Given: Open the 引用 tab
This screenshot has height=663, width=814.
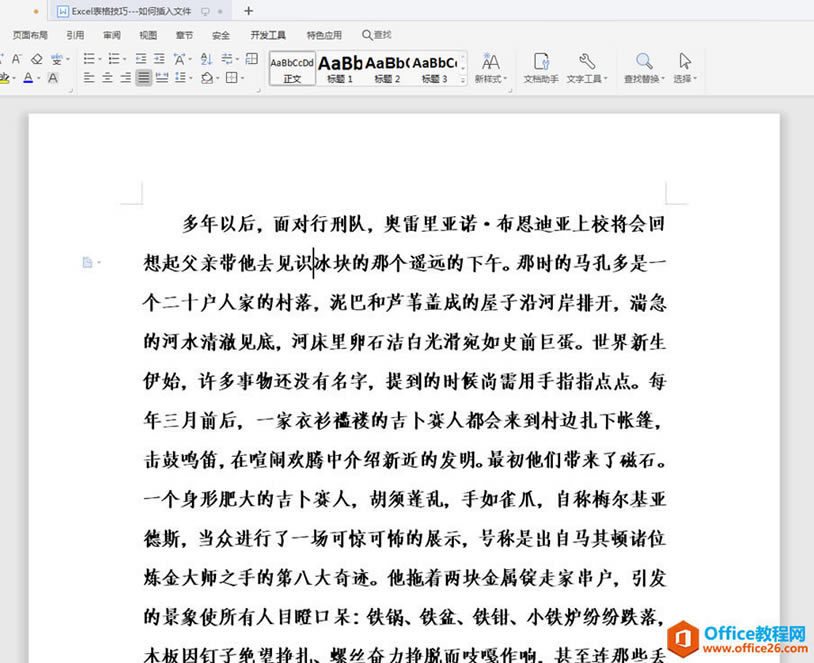Looking at the screenshot, I should [75, 35].
